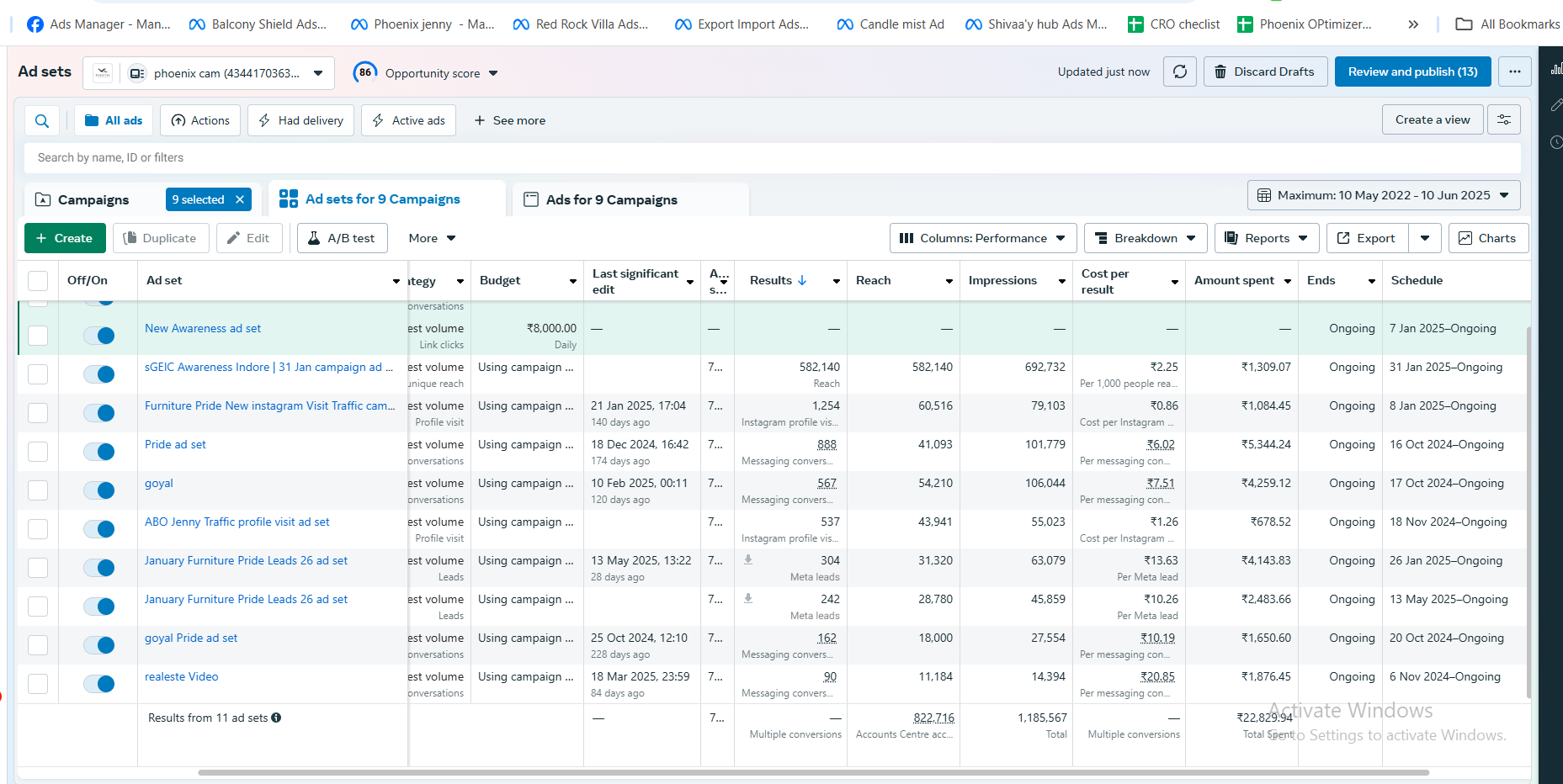Click the Export button
Screen dimensions: 1563x784
pos(1367,238)
